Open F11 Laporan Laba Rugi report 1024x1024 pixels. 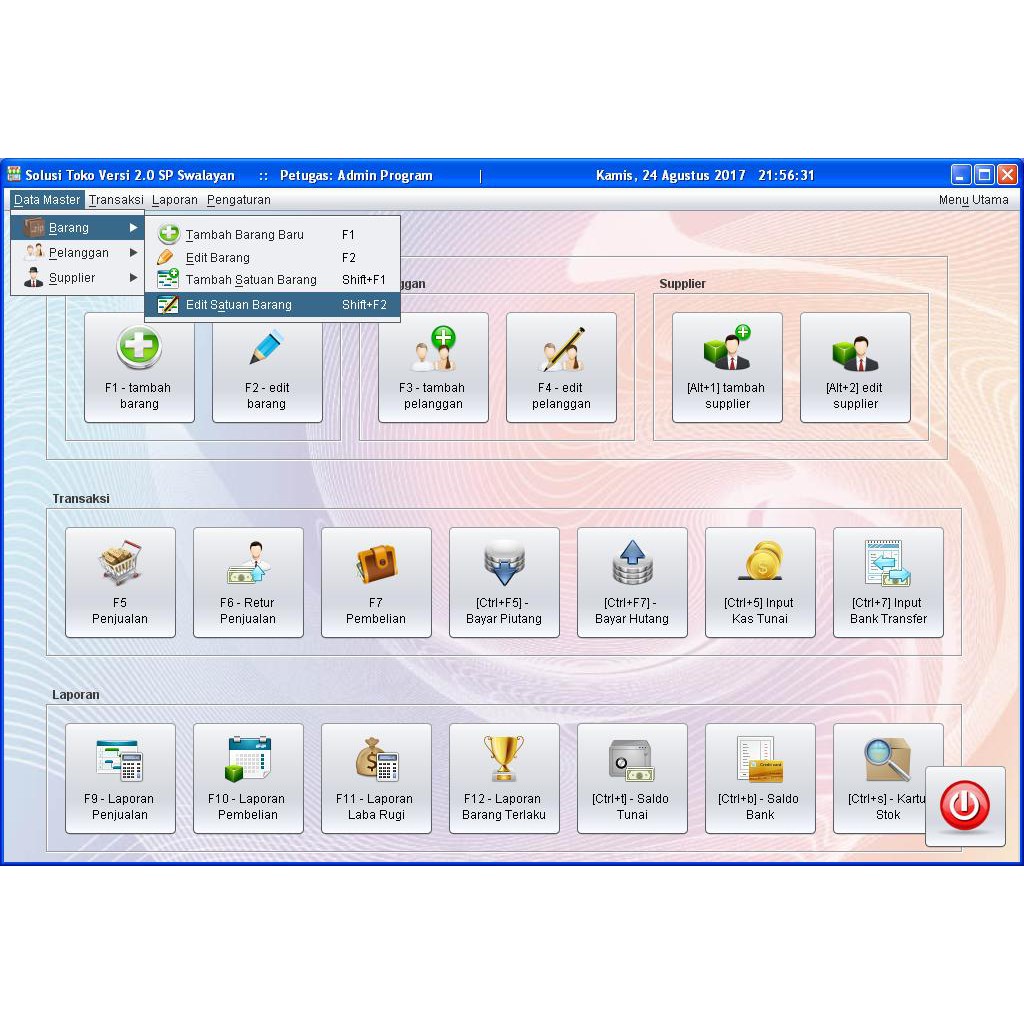click(376, 778)
